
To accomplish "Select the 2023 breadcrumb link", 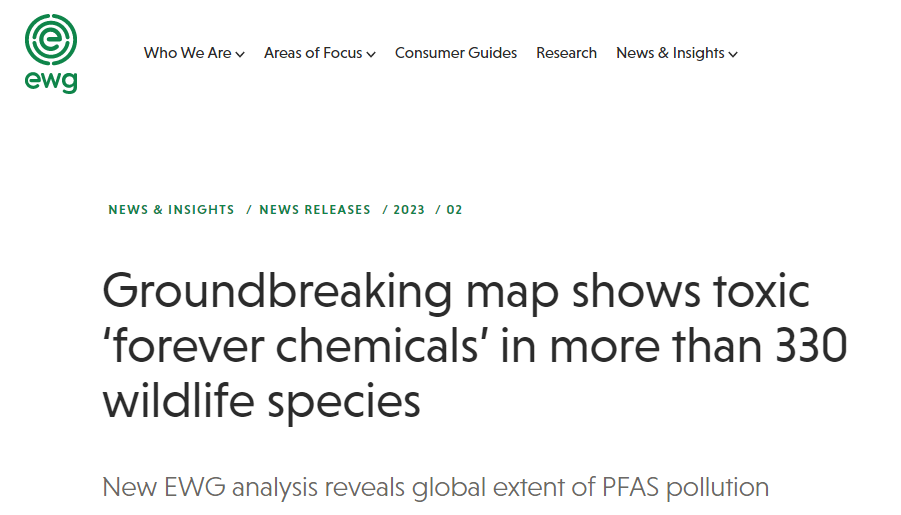I will pyautogui.click(x=409, y=210).
